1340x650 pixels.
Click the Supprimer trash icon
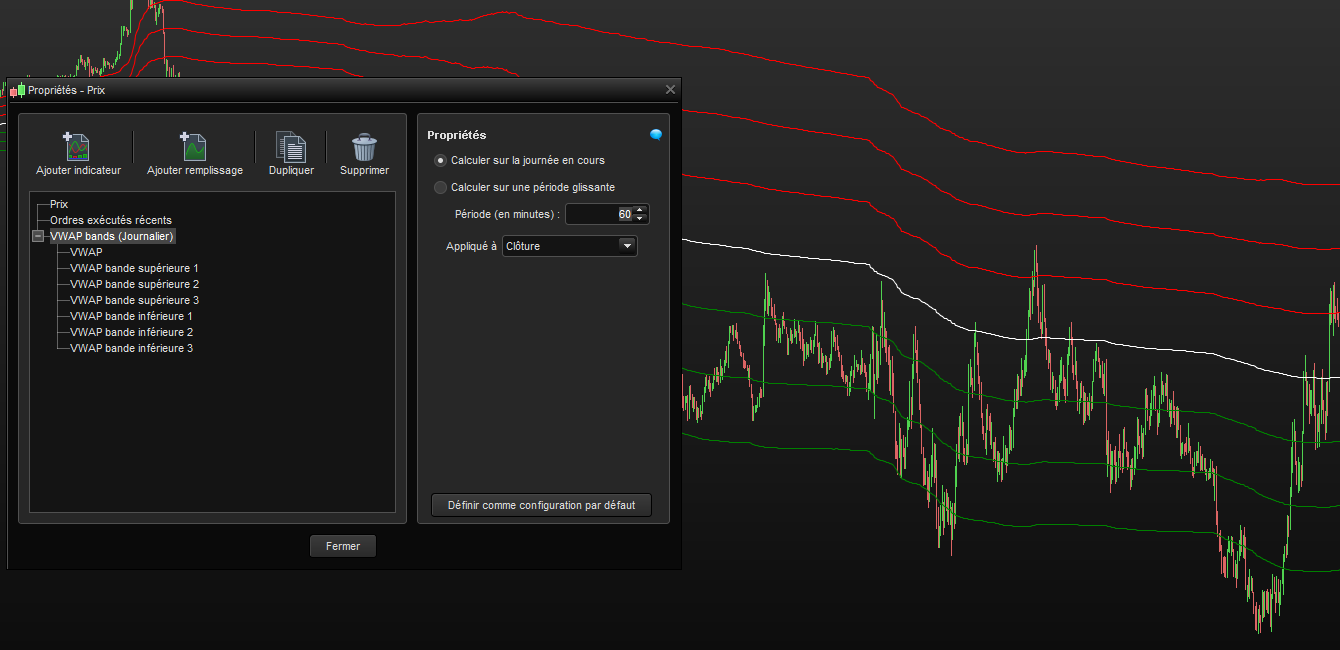pos(364,147)
